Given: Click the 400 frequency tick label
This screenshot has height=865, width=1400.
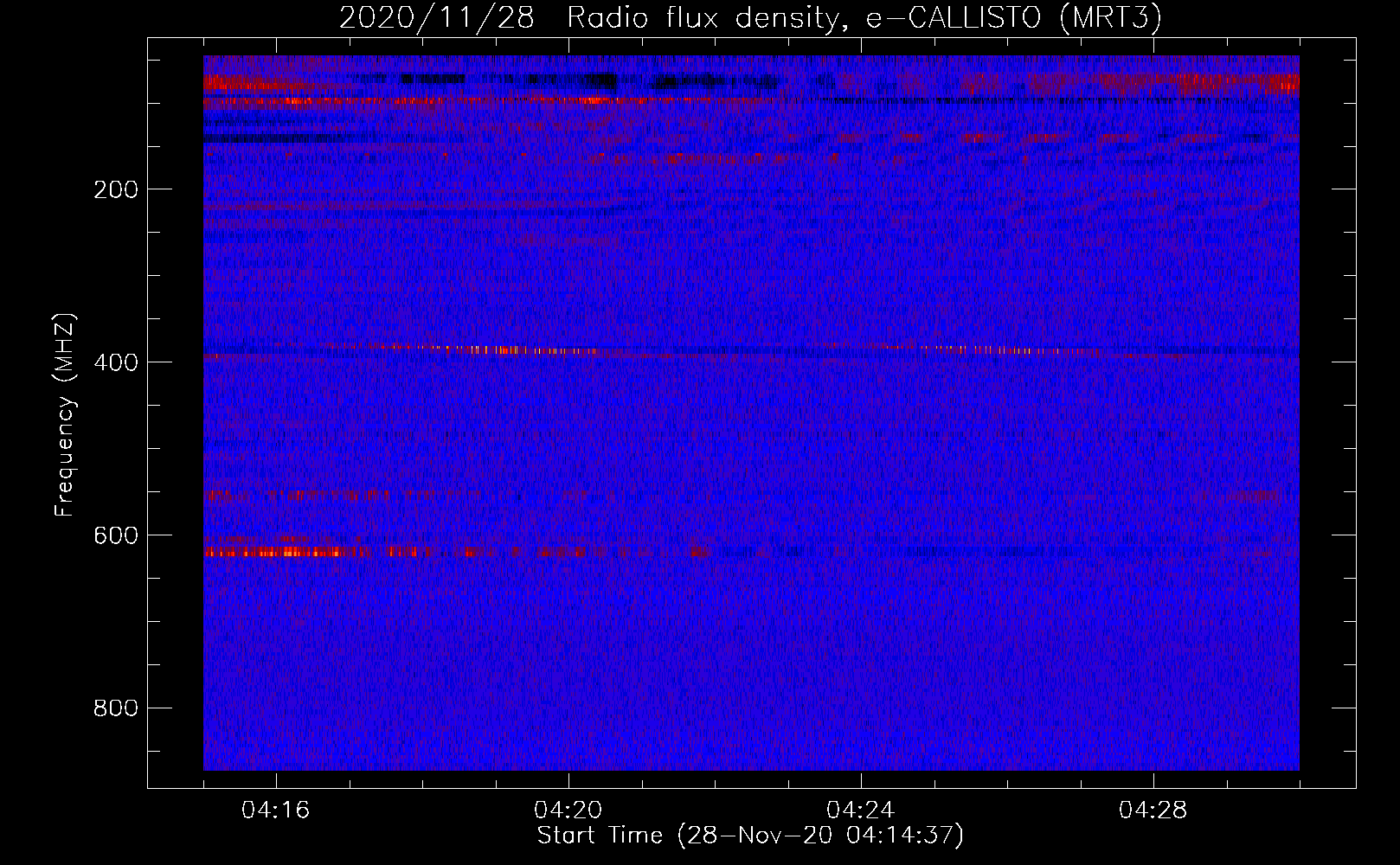Looking at the screenshot, I should click(116, 362).
